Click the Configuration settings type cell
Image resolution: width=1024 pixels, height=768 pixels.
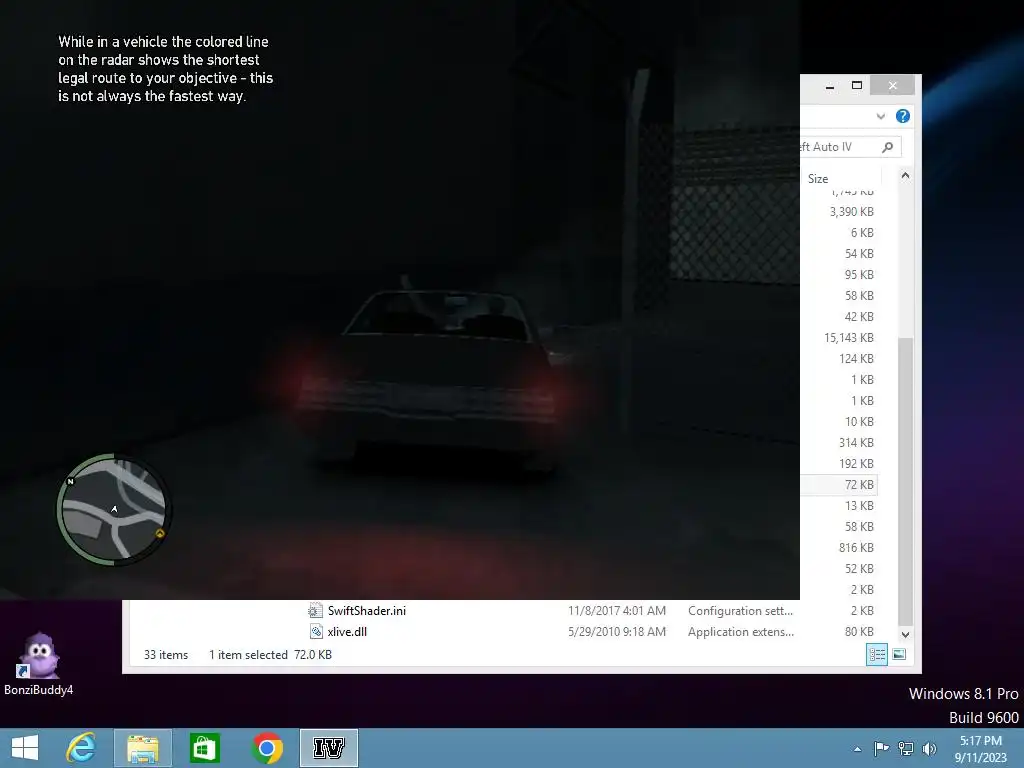(740, 611)
